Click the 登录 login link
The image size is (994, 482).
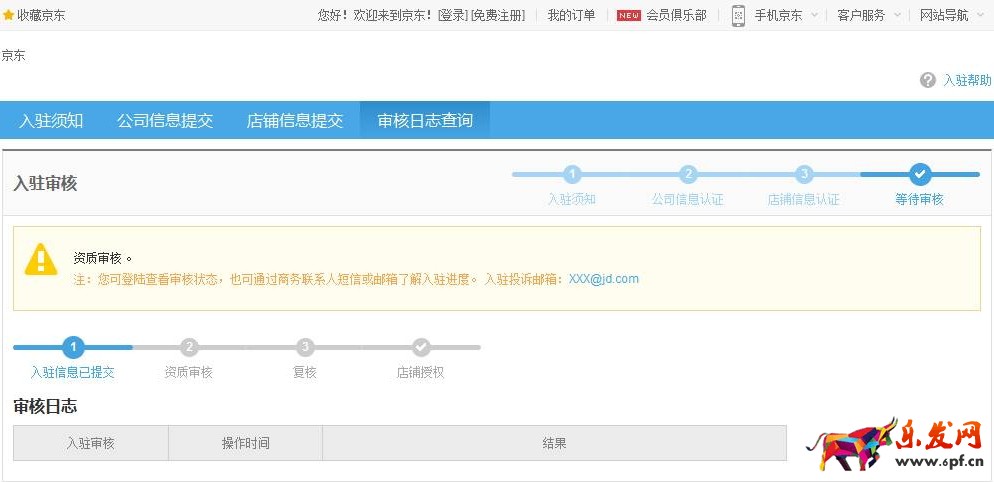453,15
